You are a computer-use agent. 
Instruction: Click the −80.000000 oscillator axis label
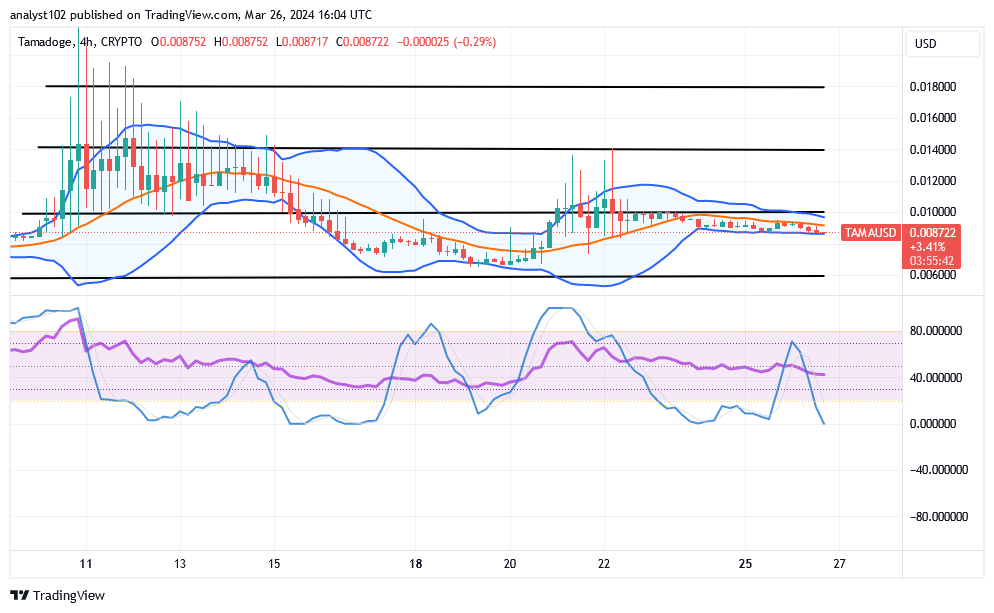pos(939,517)
